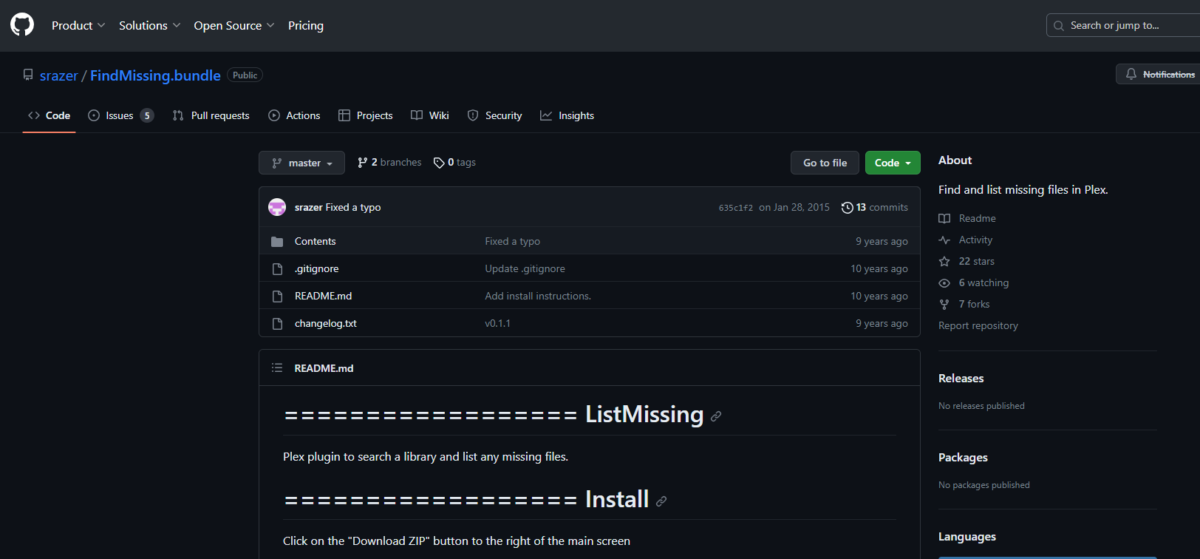The height and width of the screenshot is (559, 1200).
Task: Click the file icon beside README.md row
Action: coord(277,296)
